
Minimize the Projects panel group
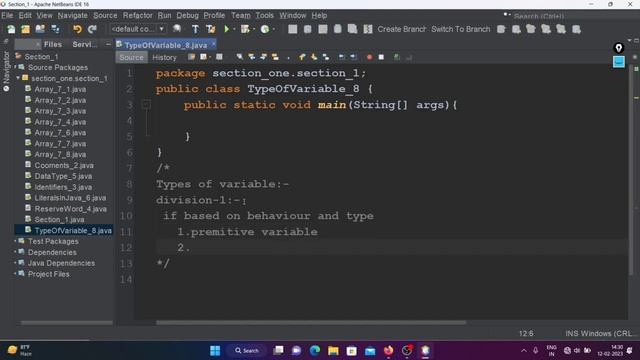108,44
